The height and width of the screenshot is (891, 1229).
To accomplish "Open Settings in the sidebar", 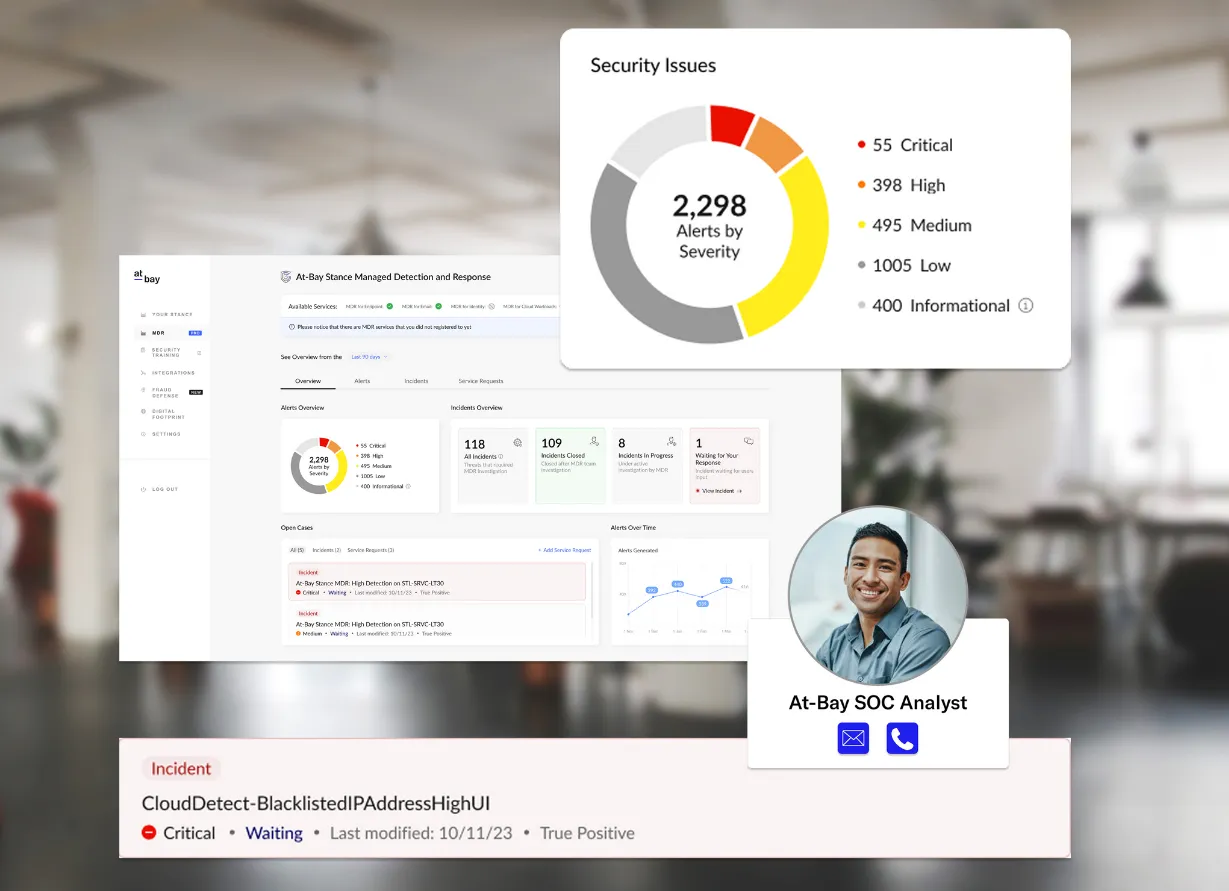I will point(166,434).
